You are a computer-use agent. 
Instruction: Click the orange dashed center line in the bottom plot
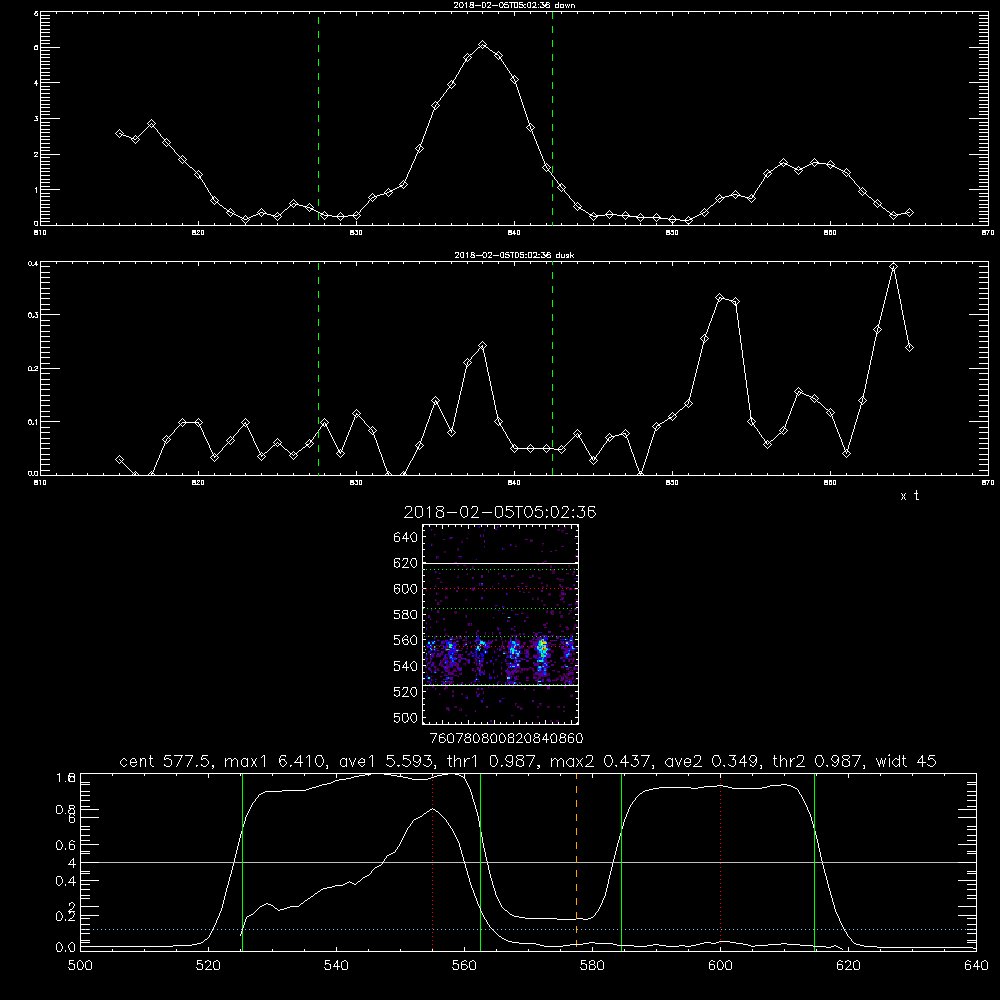pos(577,861)
